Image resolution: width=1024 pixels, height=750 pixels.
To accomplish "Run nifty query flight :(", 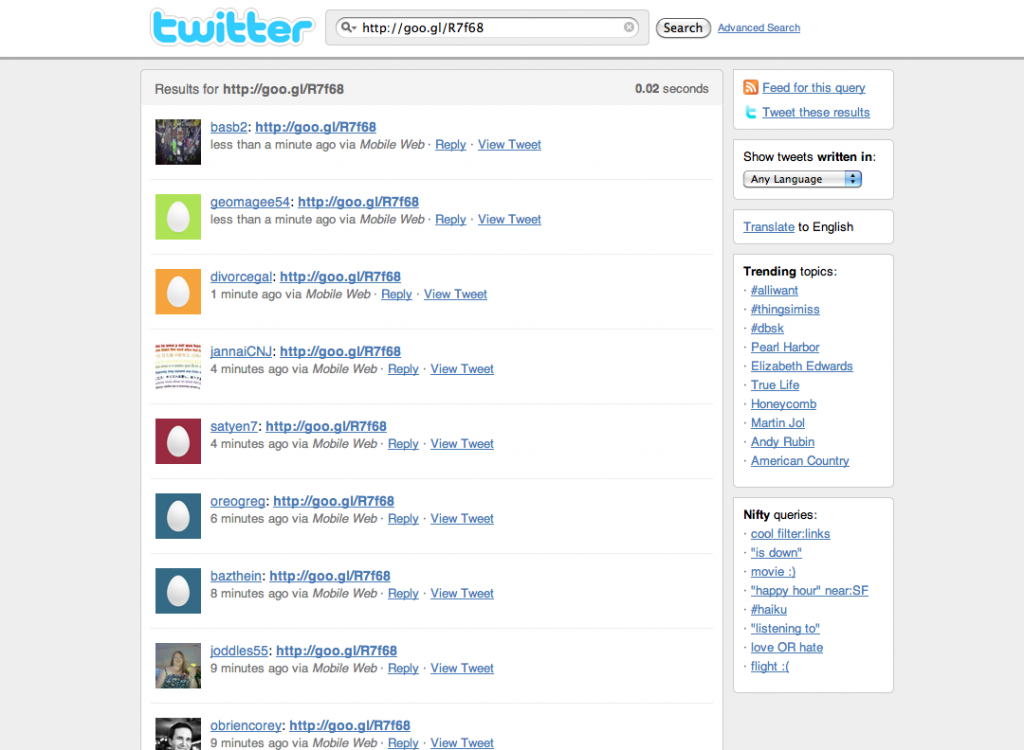I will click(x=770, y=666).
